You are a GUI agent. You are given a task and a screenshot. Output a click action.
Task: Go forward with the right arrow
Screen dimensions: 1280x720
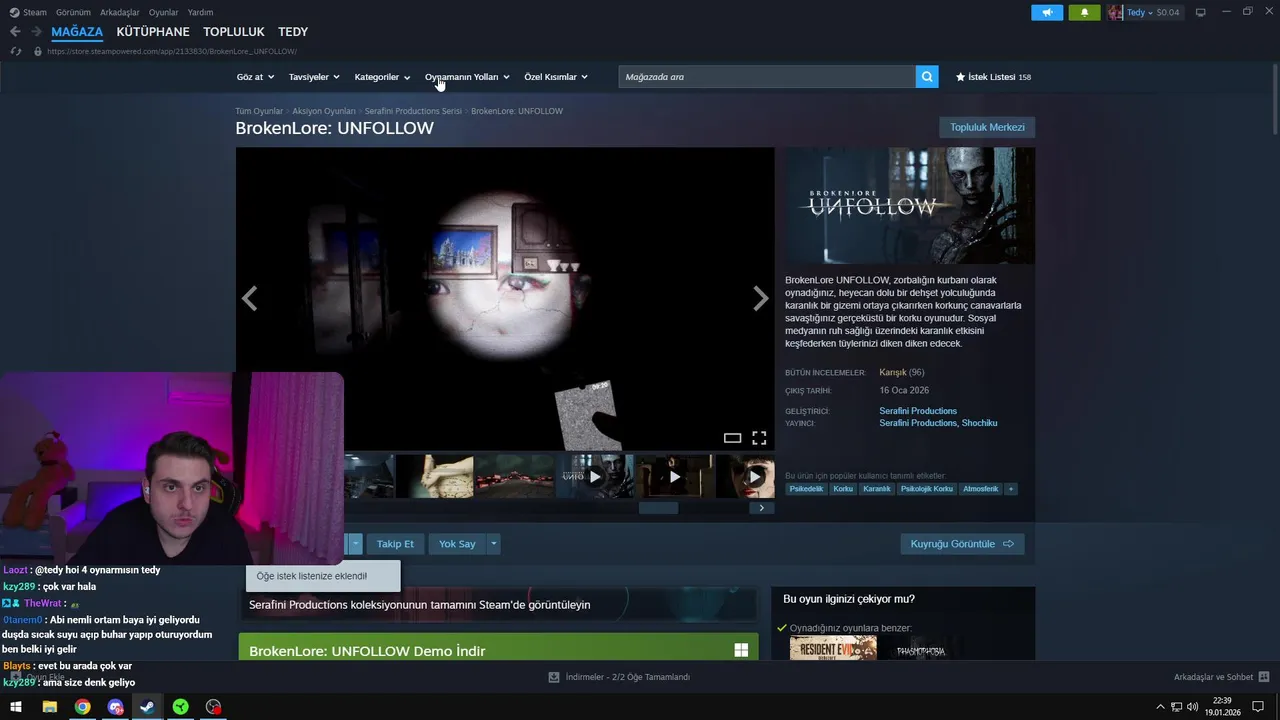tap(36, 32)
